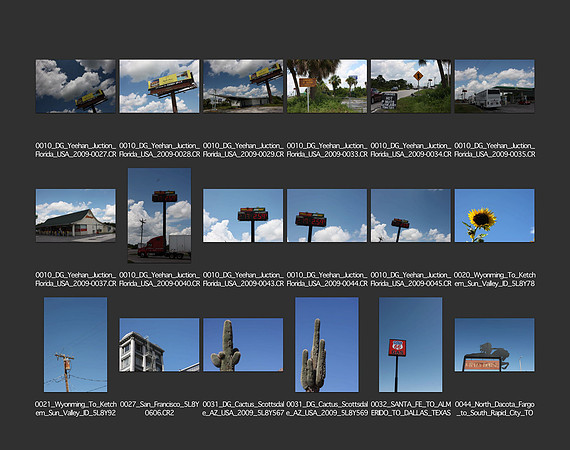Open the tall portrait cactus thumbnail 5L8Y569
The height and width of the screenshot is (450, 570).
pyautogui.click(x=327, y=345)
